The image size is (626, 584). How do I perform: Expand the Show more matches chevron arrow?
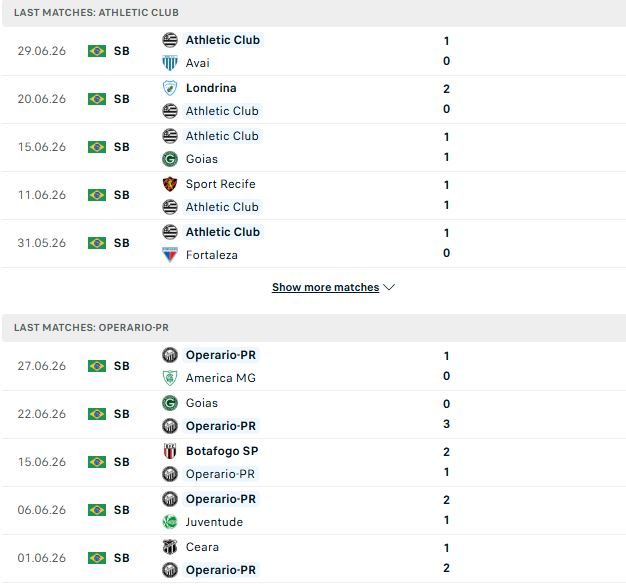point(389,287)
